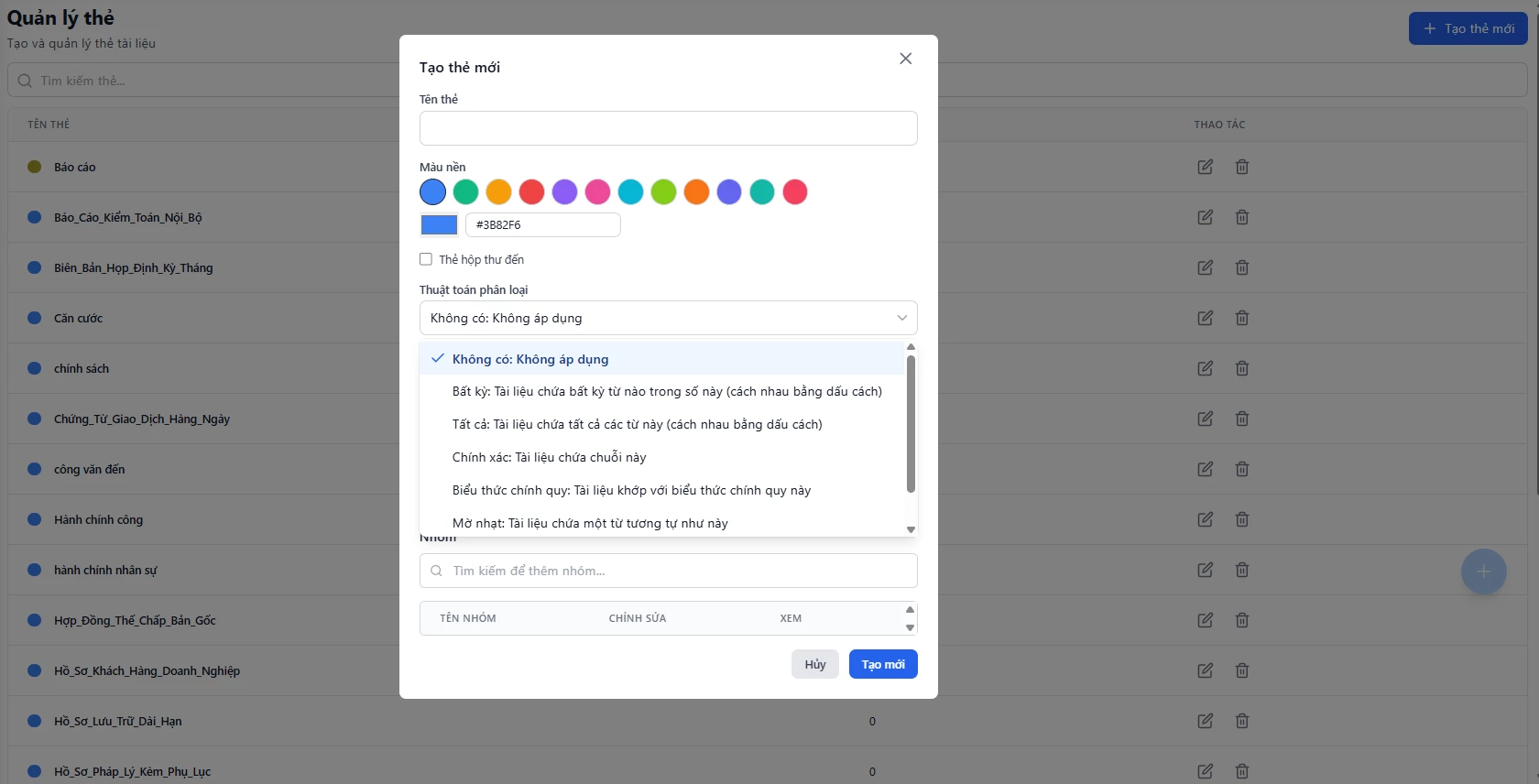This screenshot has height=784, width=1539.
Task: Open the Thuật toán phân loại dropdown
Action: [668, 318]
